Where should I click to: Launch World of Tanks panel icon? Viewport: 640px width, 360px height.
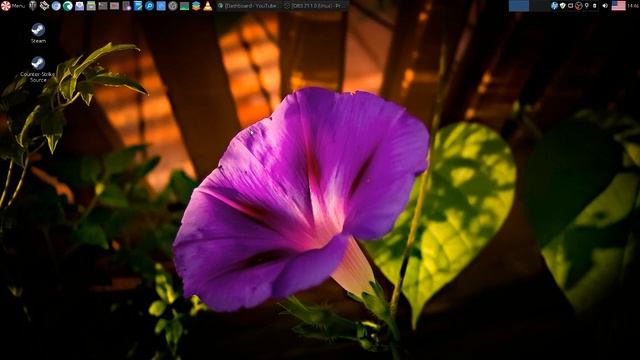(x=33, y=6)
